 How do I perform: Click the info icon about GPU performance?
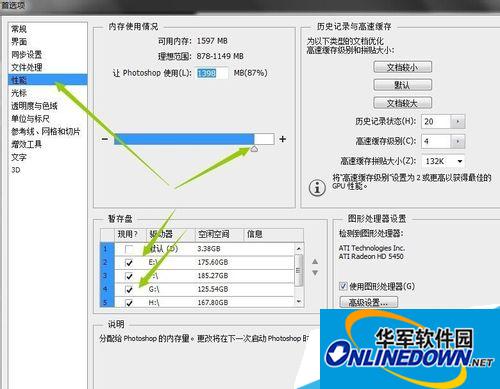317,188
